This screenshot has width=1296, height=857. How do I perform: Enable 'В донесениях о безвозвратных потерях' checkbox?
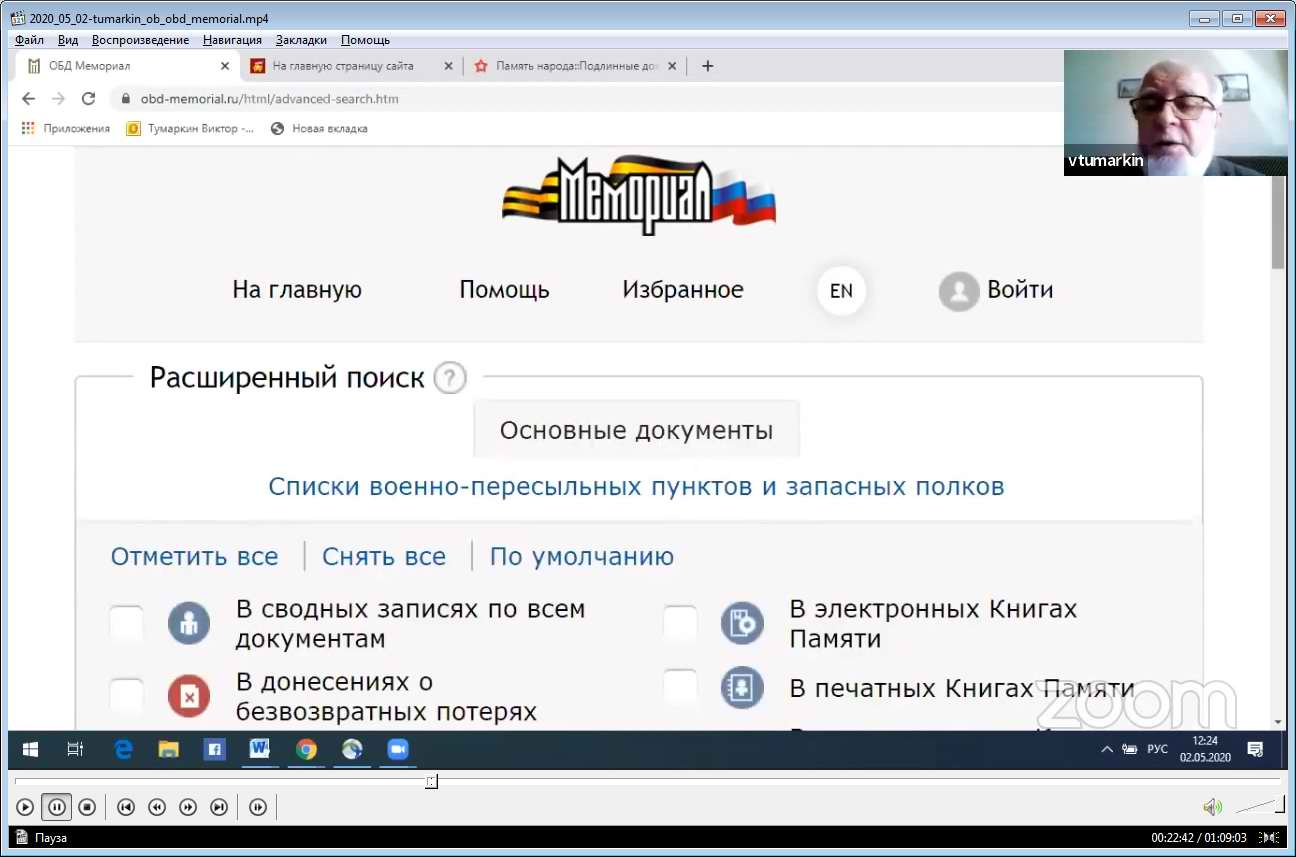pos(127,696)
